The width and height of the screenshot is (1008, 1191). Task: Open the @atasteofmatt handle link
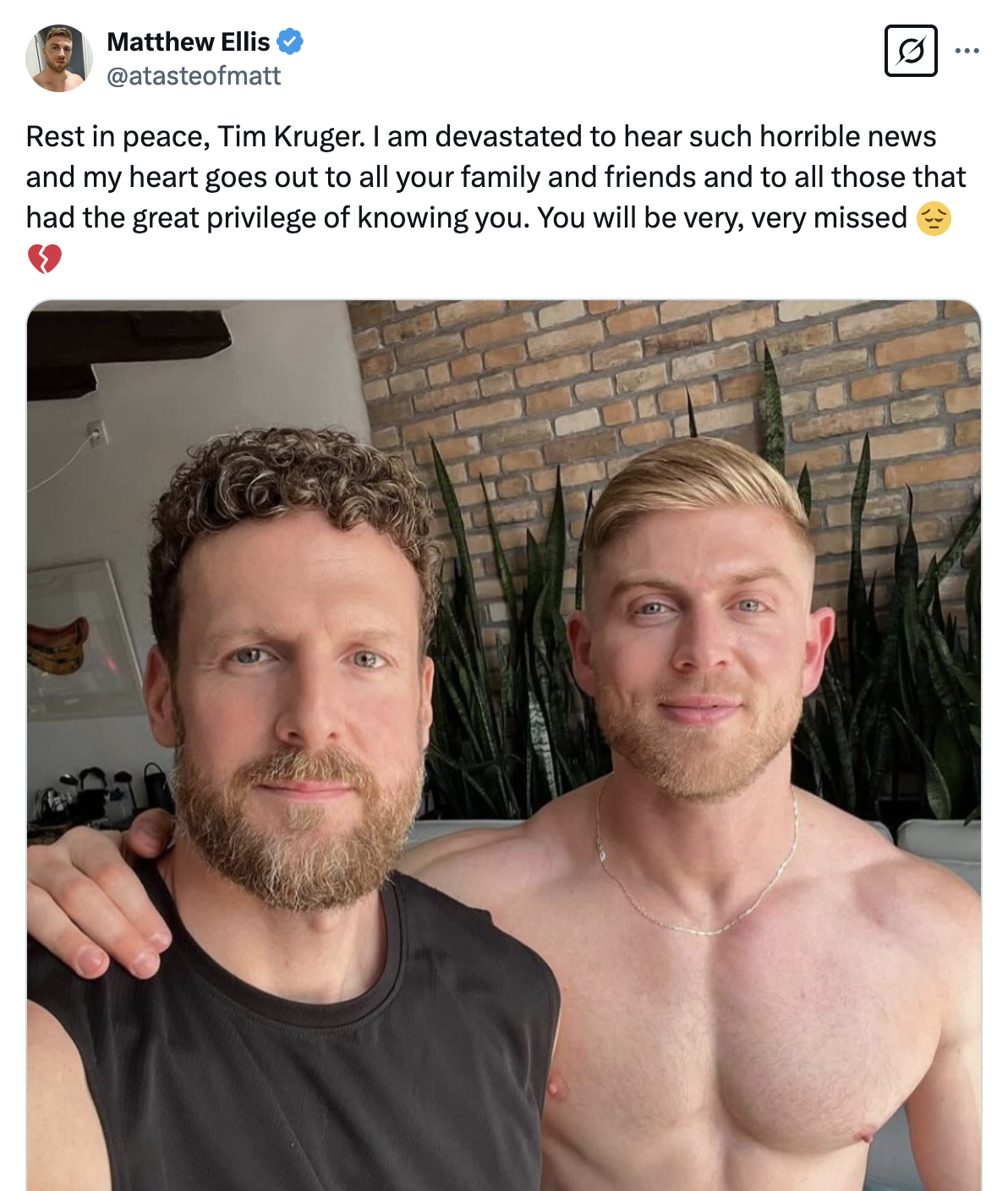tap(194, 76)
